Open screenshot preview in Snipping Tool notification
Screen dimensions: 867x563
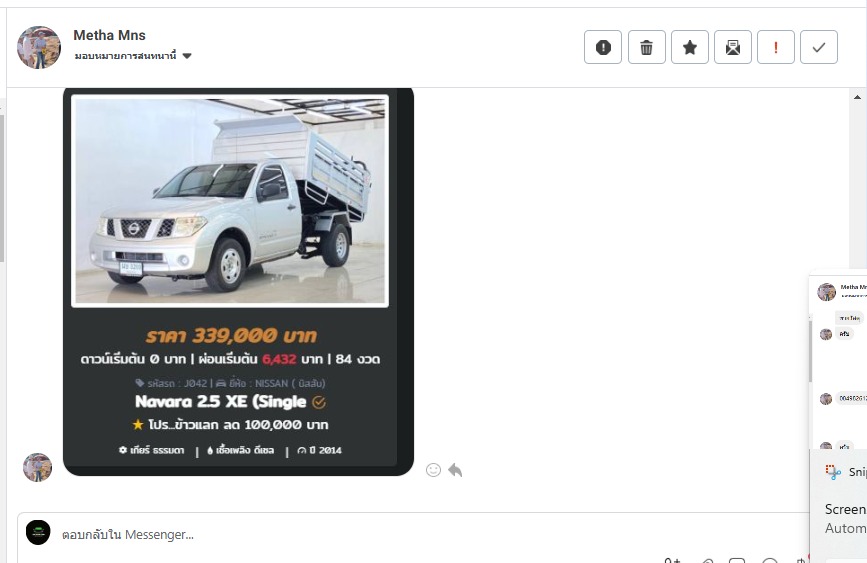[838, 359]
